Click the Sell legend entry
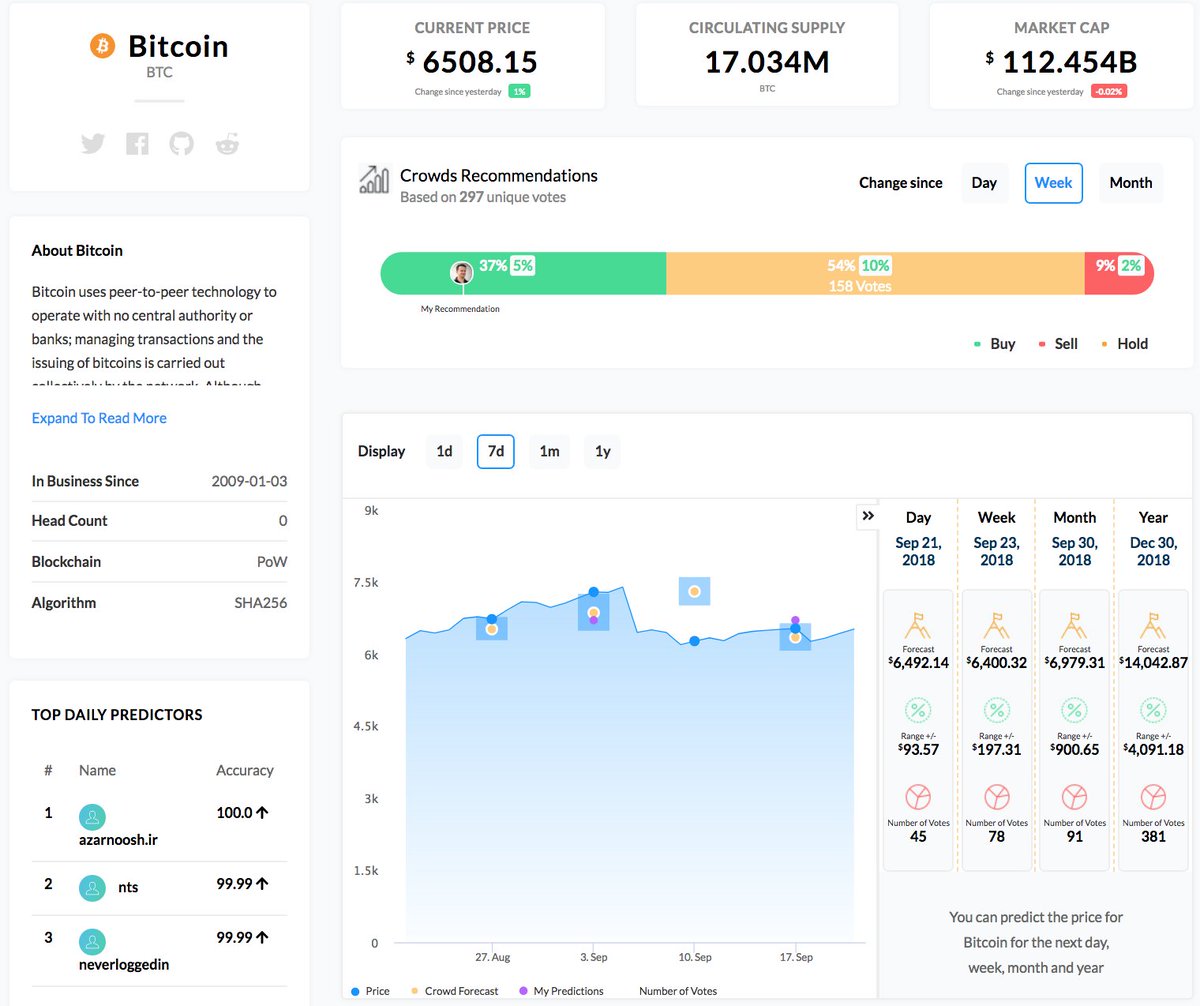This screenshot has height=1006, width=1200. 1058,343
